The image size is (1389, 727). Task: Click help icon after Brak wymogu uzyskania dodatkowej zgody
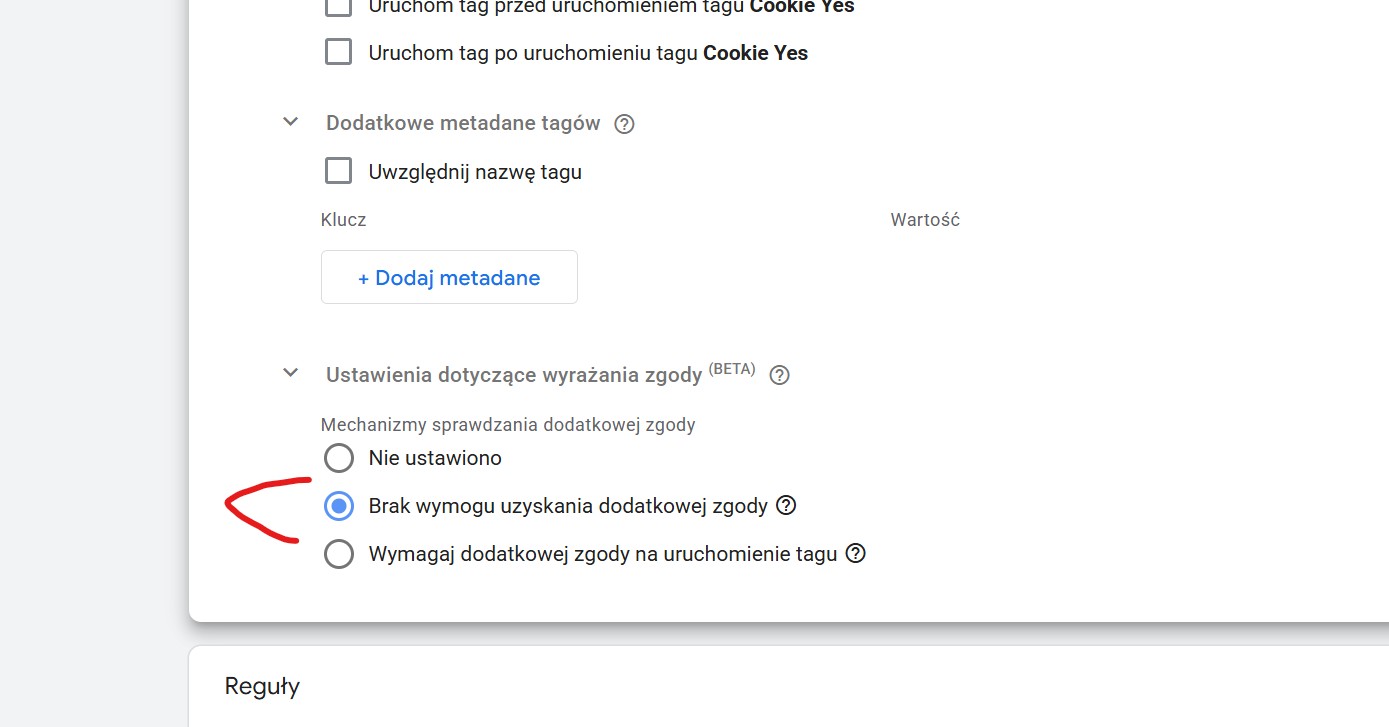(x=786, y=506)
